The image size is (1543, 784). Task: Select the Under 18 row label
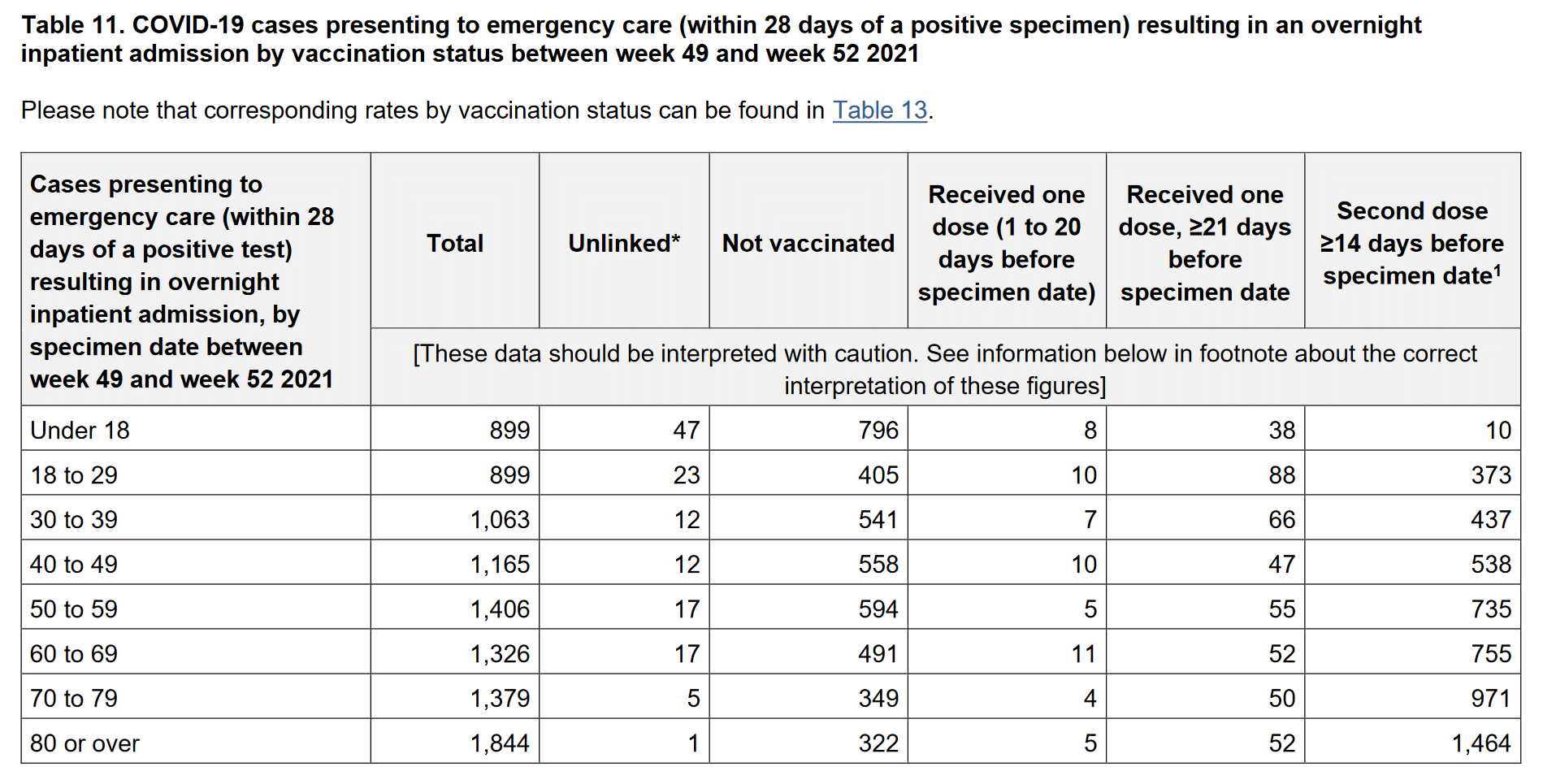coord(80,430)
